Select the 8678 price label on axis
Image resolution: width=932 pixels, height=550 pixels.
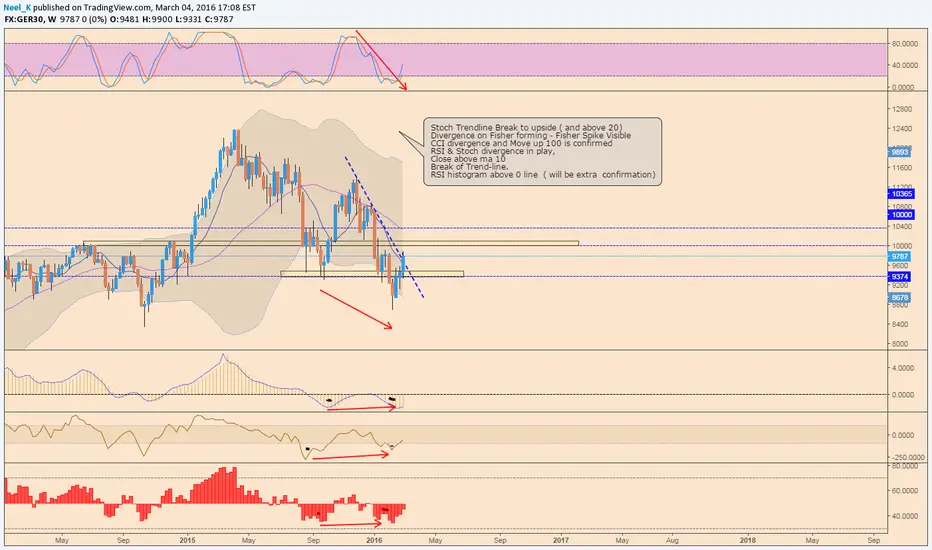pos(900,297)
